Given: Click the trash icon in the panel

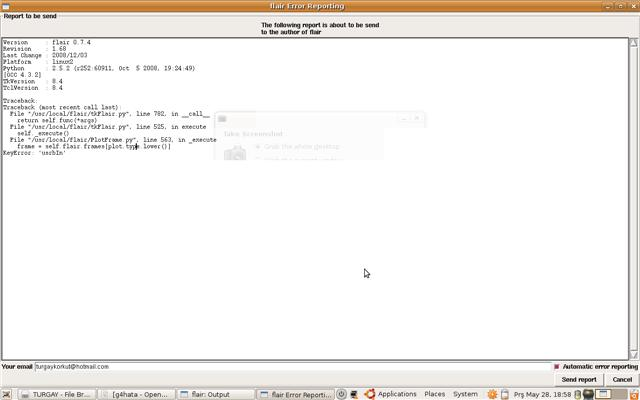Looking at the screenshot, I should tap(633, 394).
